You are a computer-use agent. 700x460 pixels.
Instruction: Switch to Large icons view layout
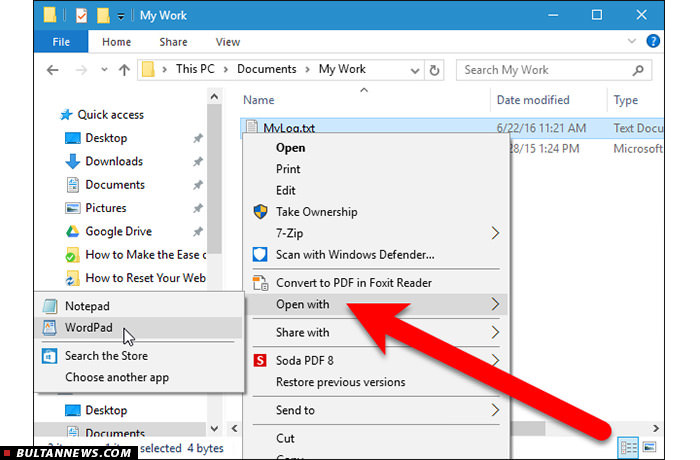[649, 447]
